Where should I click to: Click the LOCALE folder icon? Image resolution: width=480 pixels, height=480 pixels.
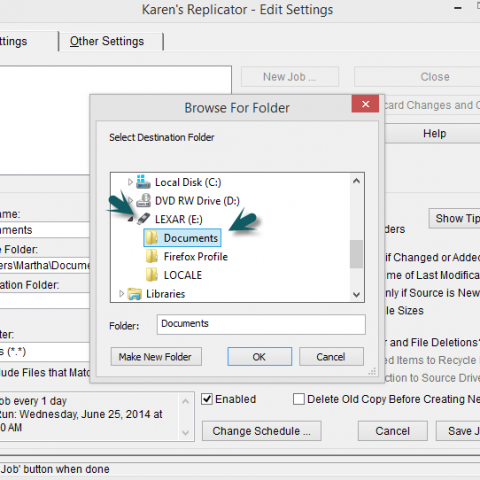point(152,275)
